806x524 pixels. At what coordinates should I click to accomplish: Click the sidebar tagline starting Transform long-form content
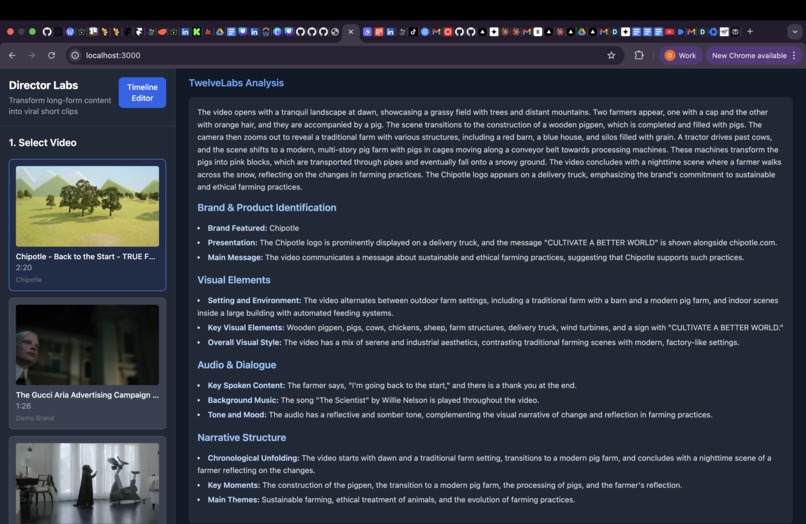[60, 106]
